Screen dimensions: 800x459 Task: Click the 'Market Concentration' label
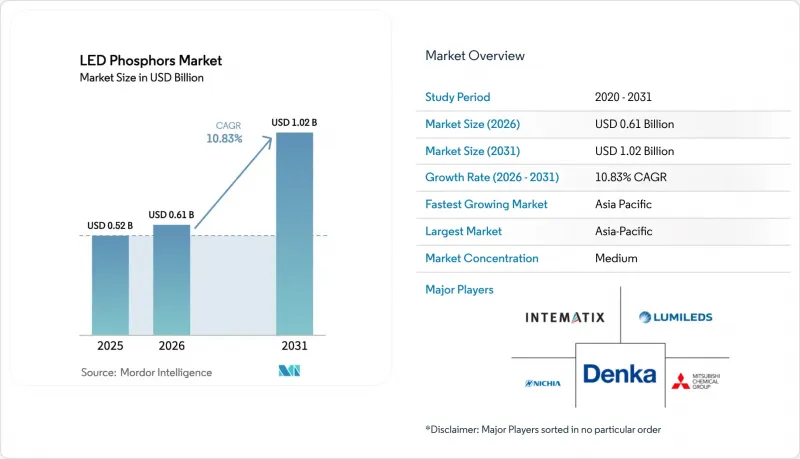tap(482, 258)
